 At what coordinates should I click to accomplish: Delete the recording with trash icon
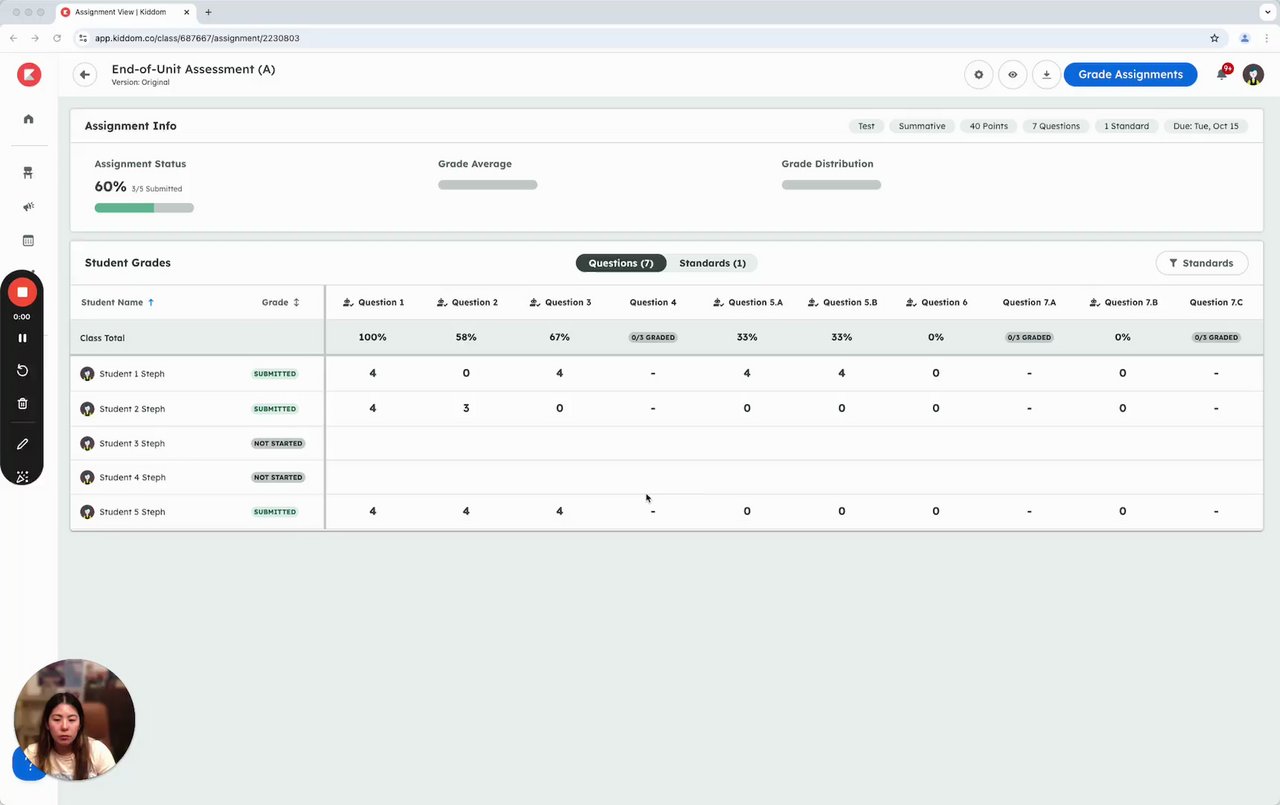pos(22,404)
